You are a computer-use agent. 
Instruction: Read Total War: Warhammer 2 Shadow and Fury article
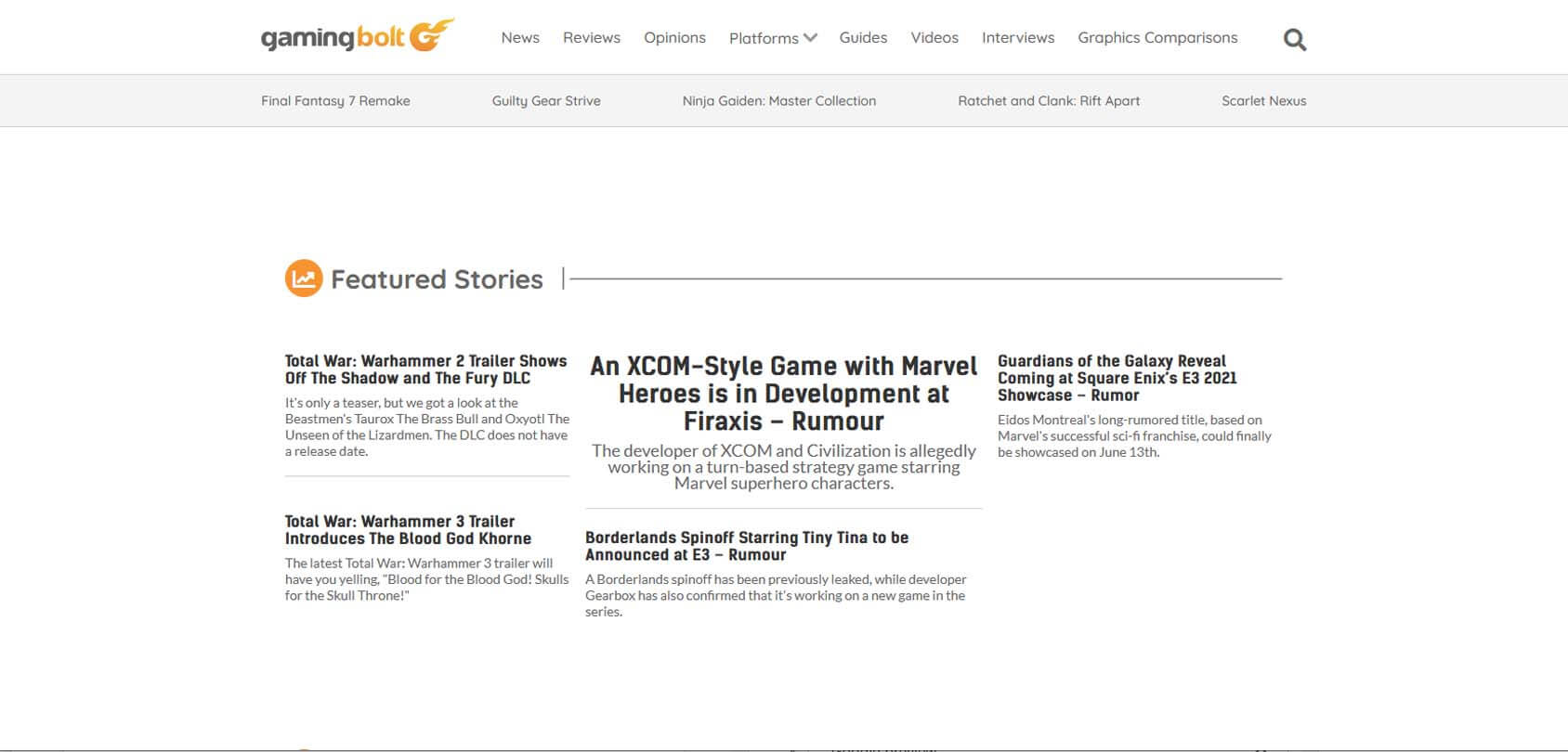tap(425, 370)
